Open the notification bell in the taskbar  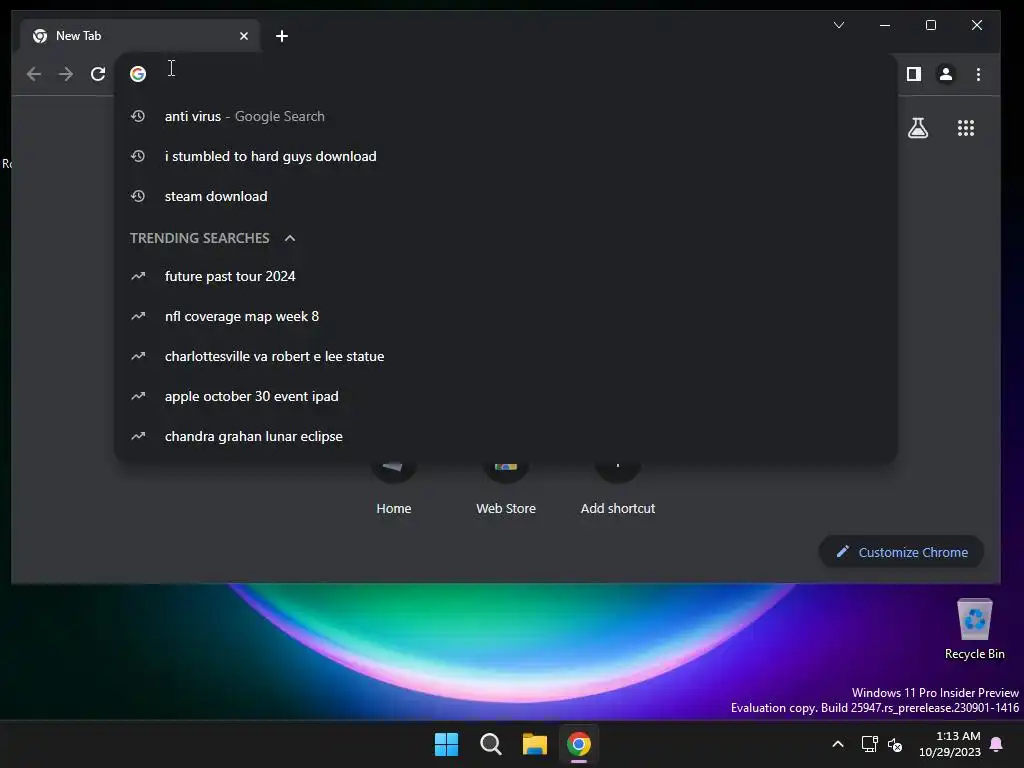(x=997, y=744)
